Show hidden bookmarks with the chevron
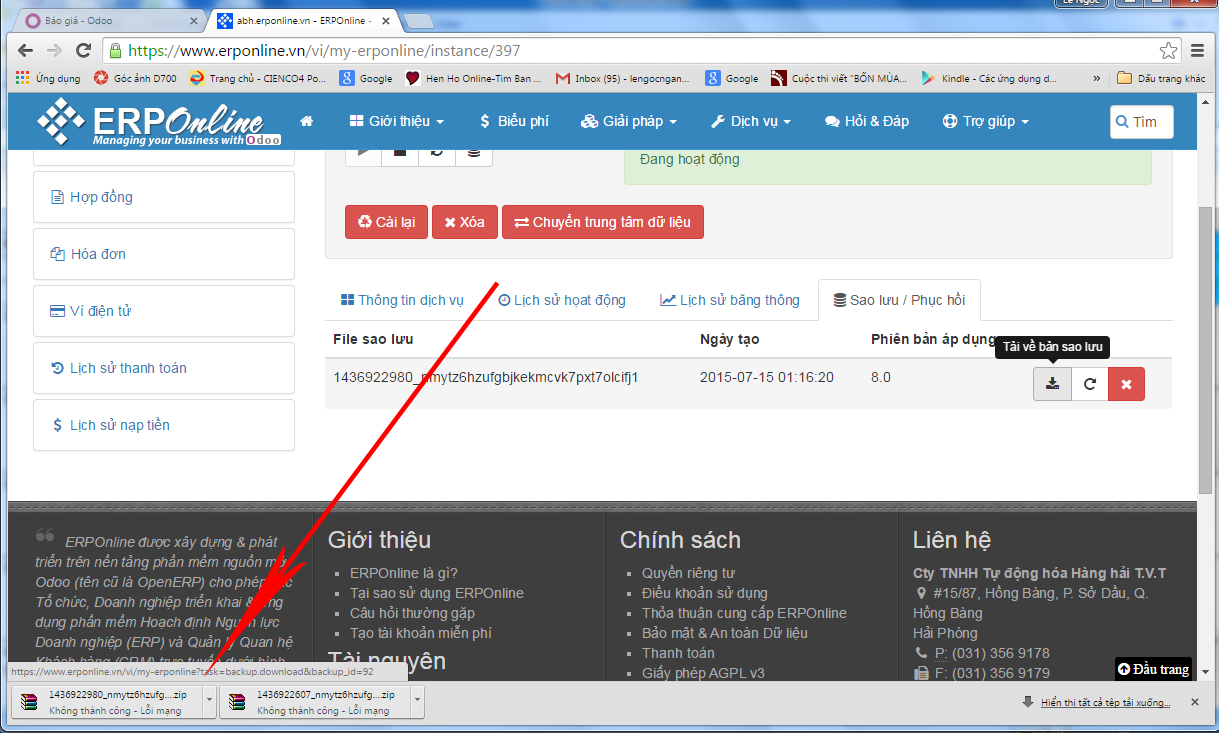 pyautogui.click(x=1097, y=78)
